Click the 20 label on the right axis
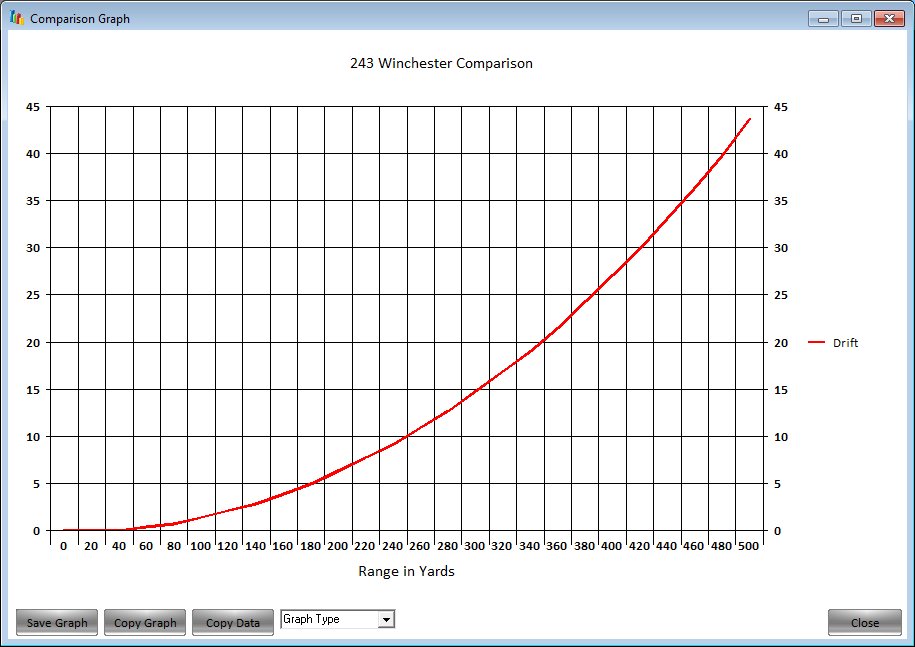Screen dimensions: 915x647 coord(781,343)
